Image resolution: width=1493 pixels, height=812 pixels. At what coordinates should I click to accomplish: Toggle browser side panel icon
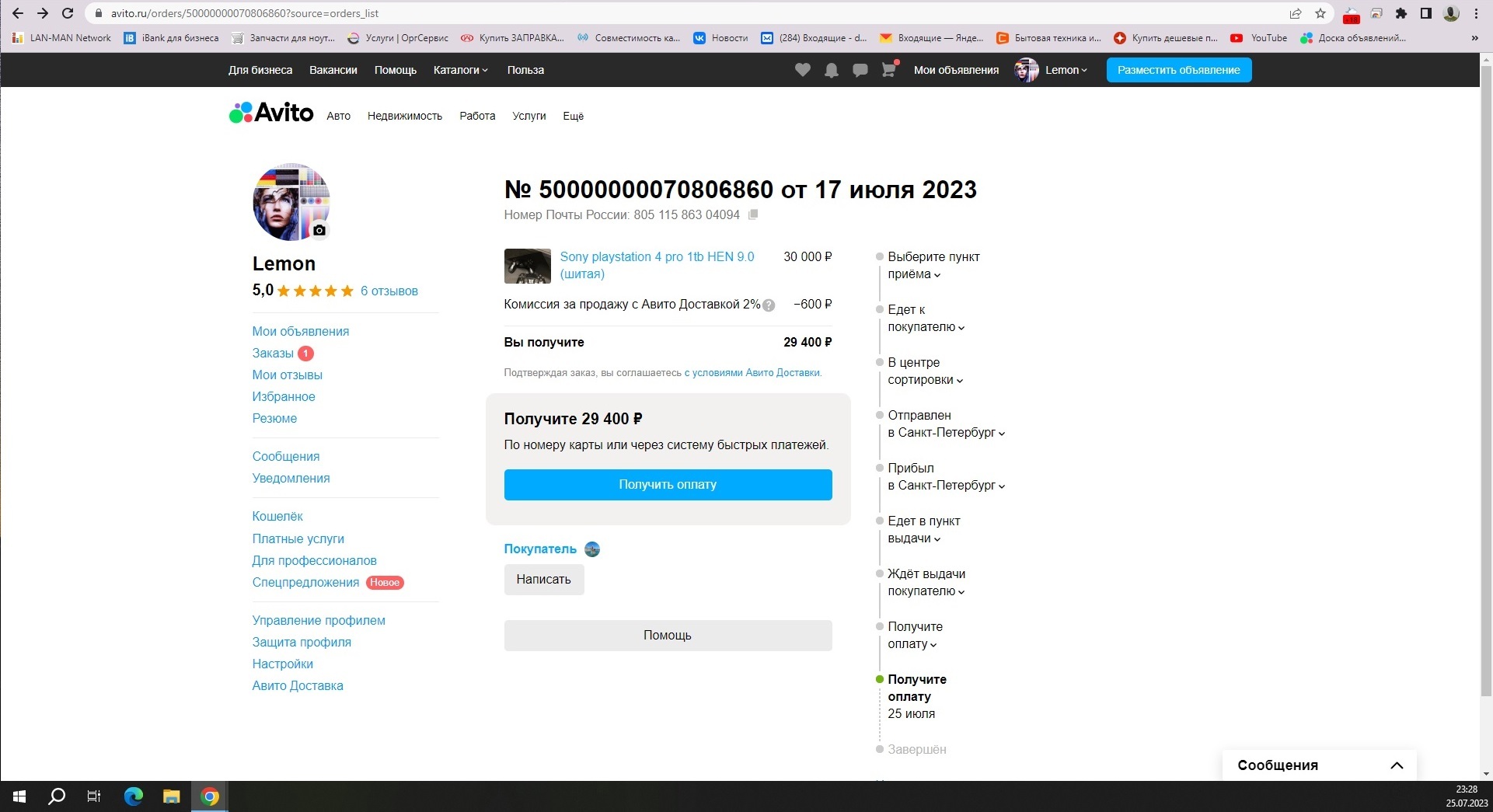pyautogui.click(x=1426, y=13)
